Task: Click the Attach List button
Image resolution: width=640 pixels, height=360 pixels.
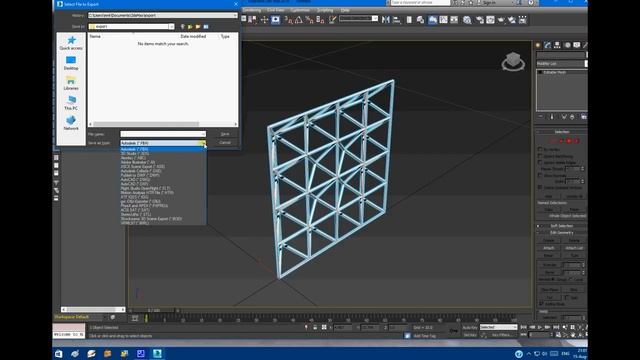Action: click(574, 248)
